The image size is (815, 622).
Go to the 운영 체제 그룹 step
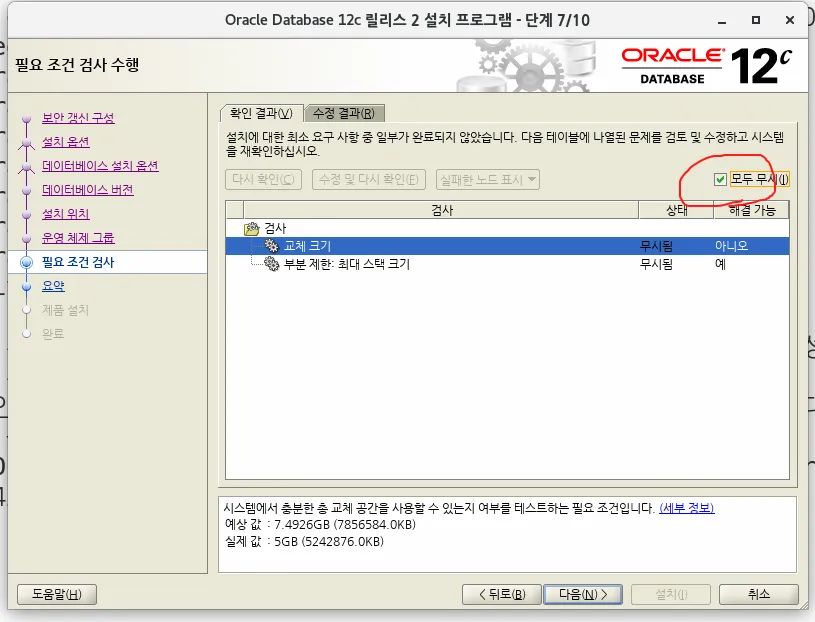coord(78,238)
